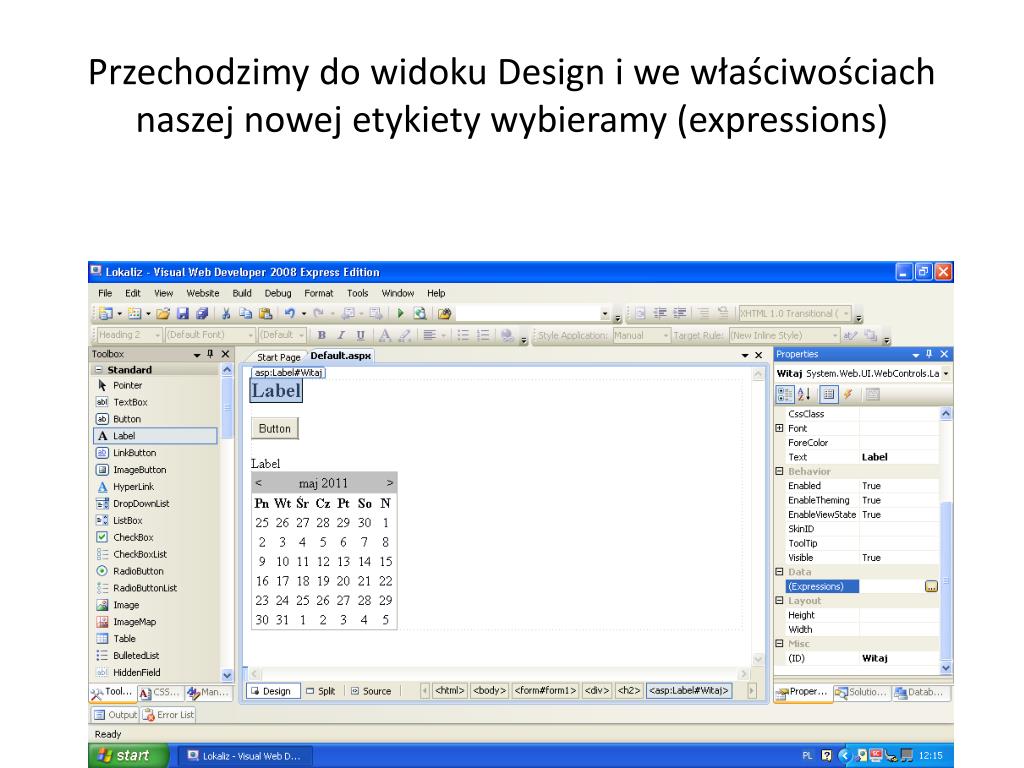Image resolution: width=1024 pixels, height=768 pixels.
Task: Click the Text property value field
Action: tap(899, 457)
